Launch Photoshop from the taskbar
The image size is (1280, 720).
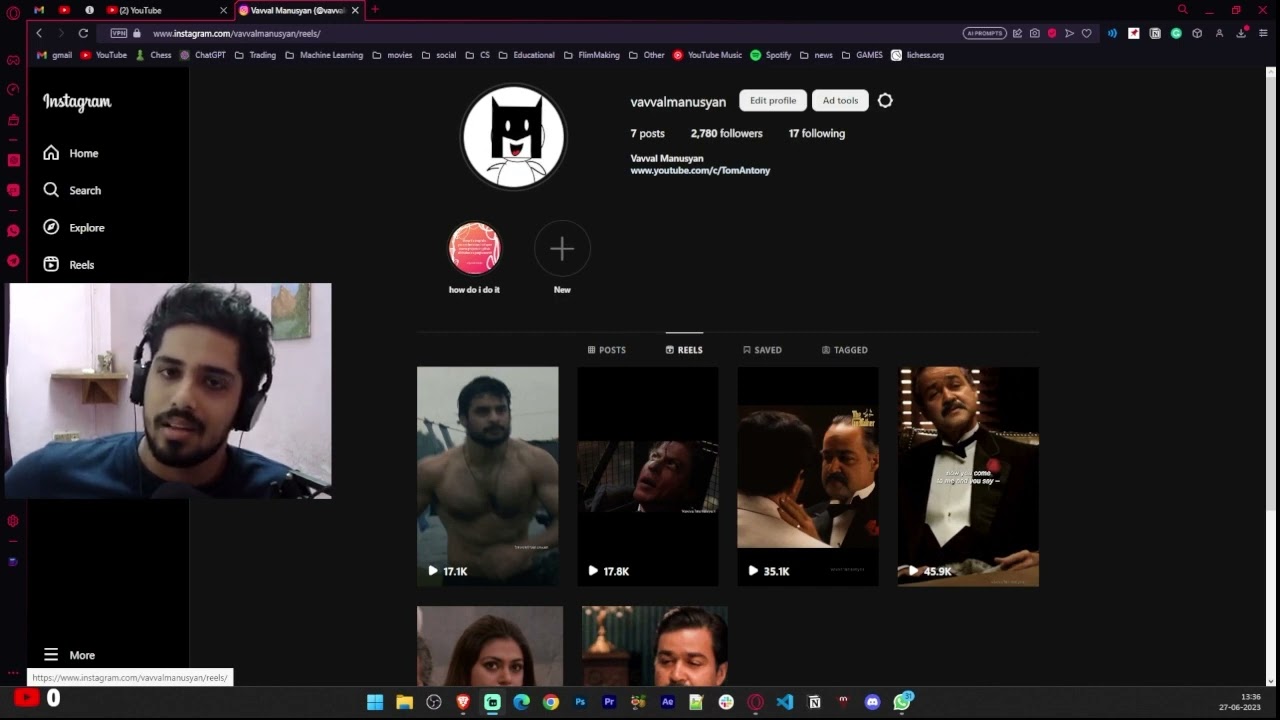(x=579, y=701)
